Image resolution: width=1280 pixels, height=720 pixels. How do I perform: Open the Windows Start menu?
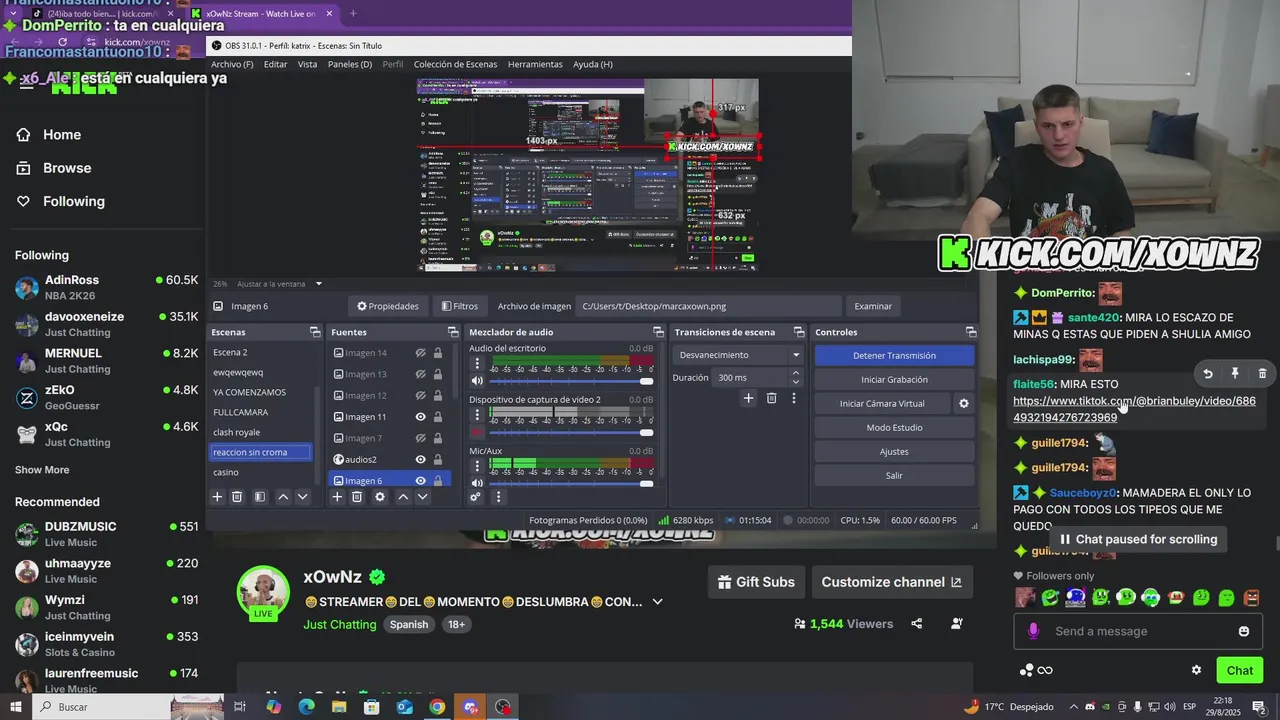[x=15, y=707]
